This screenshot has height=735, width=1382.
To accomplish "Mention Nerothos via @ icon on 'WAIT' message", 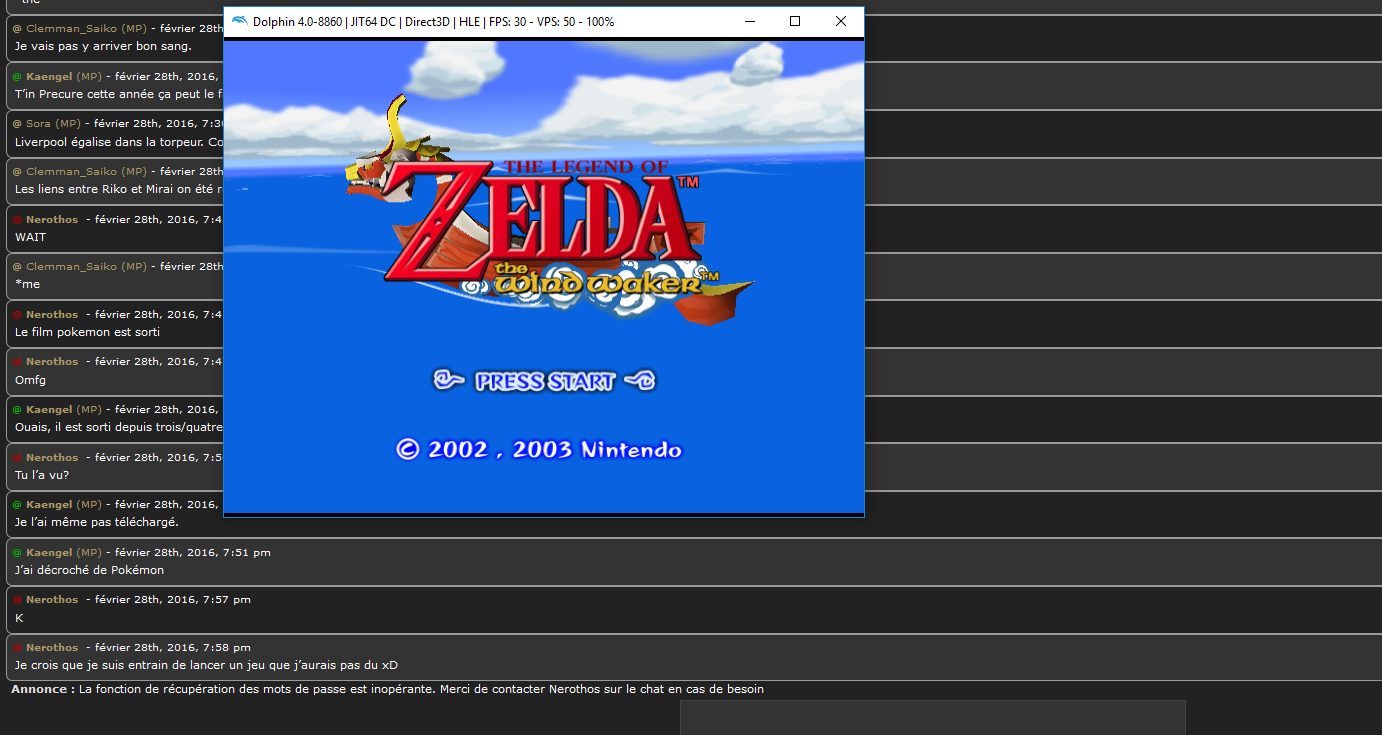I will (17, 220).
